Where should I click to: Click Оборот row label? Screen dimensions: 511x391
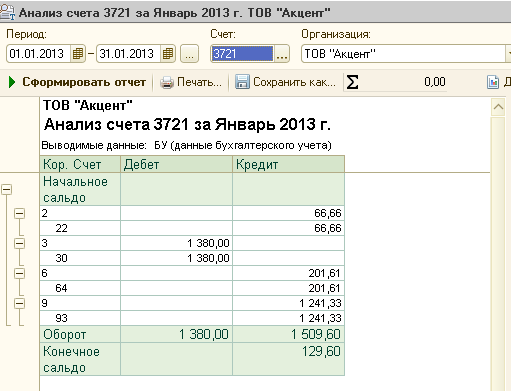click(80, 334)
